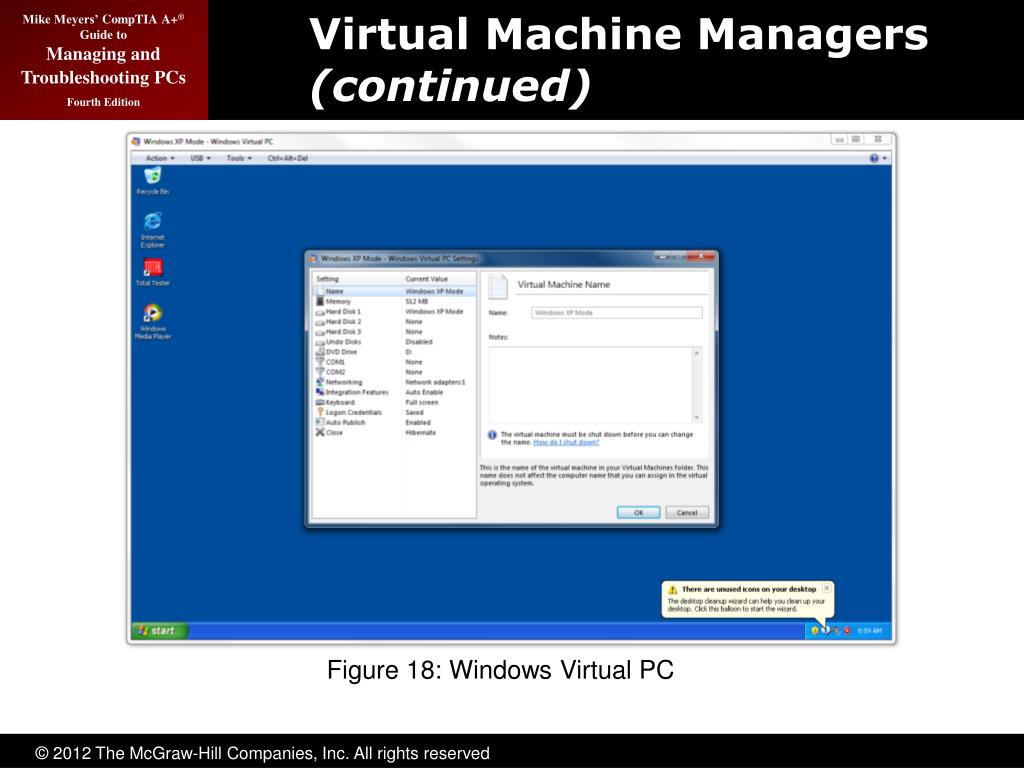Viewport: 1024px width, 768px height.
Task: Click the 'Full screen' keyboard value
Action: point(422,402)
